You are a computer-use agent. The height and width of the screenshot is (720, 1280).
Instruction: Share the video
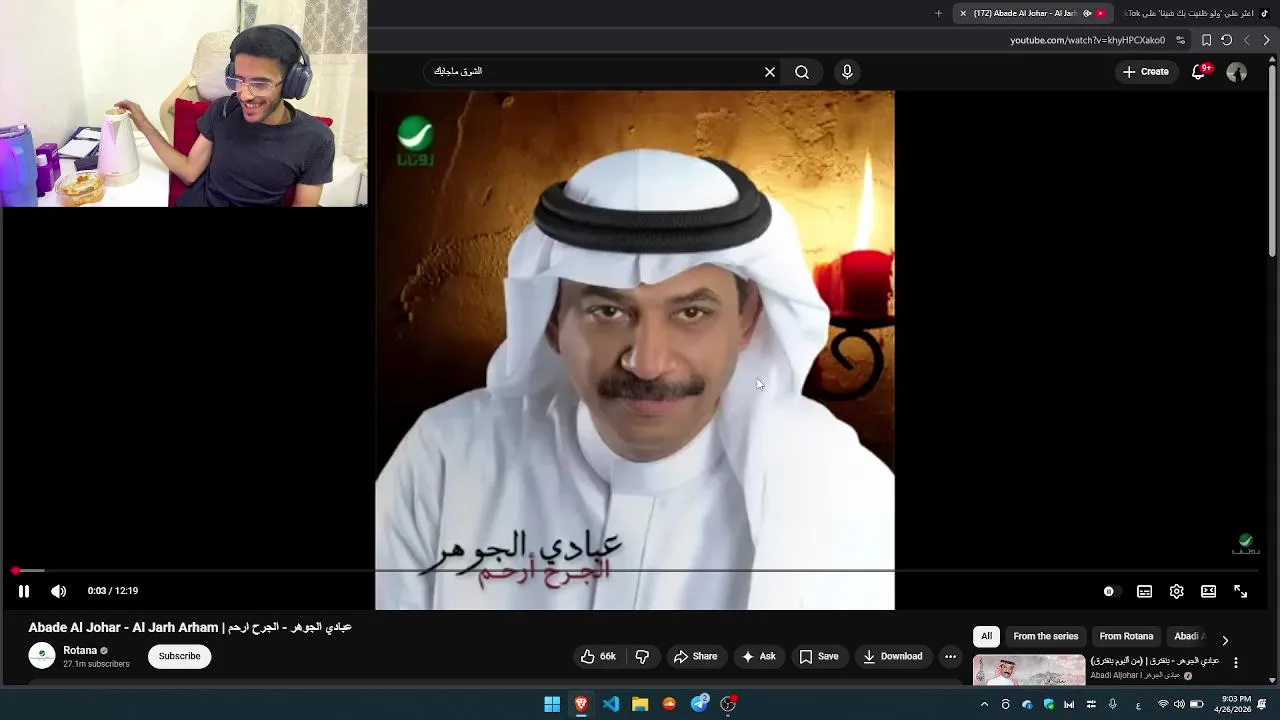click(x=695, y=656)
